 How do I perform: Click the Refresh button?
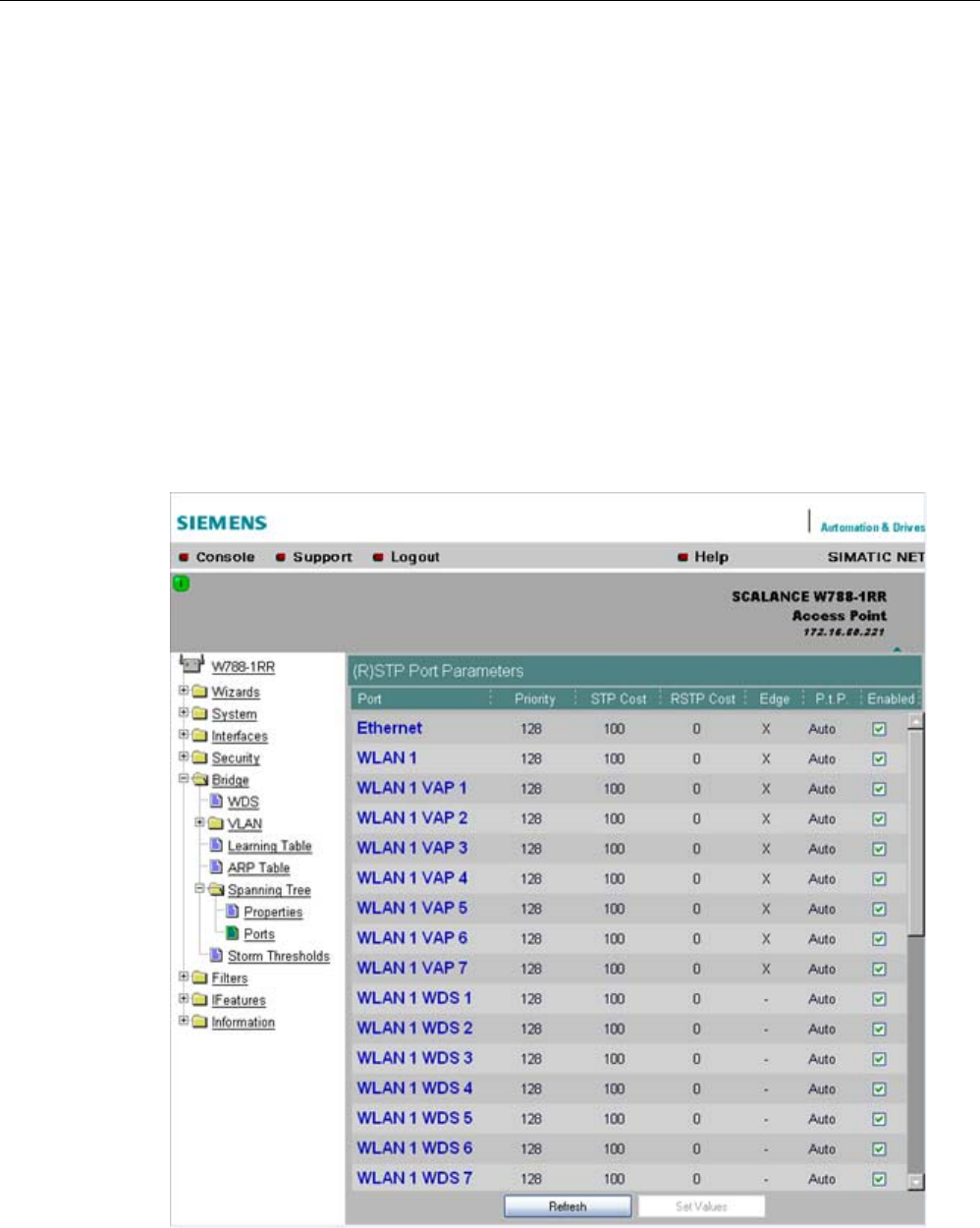568,1206
